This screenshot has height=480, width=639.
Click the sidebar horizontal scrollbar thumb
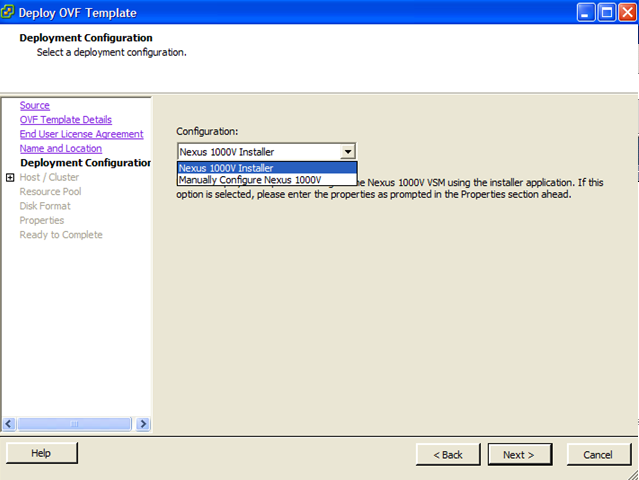pos(74,424)
